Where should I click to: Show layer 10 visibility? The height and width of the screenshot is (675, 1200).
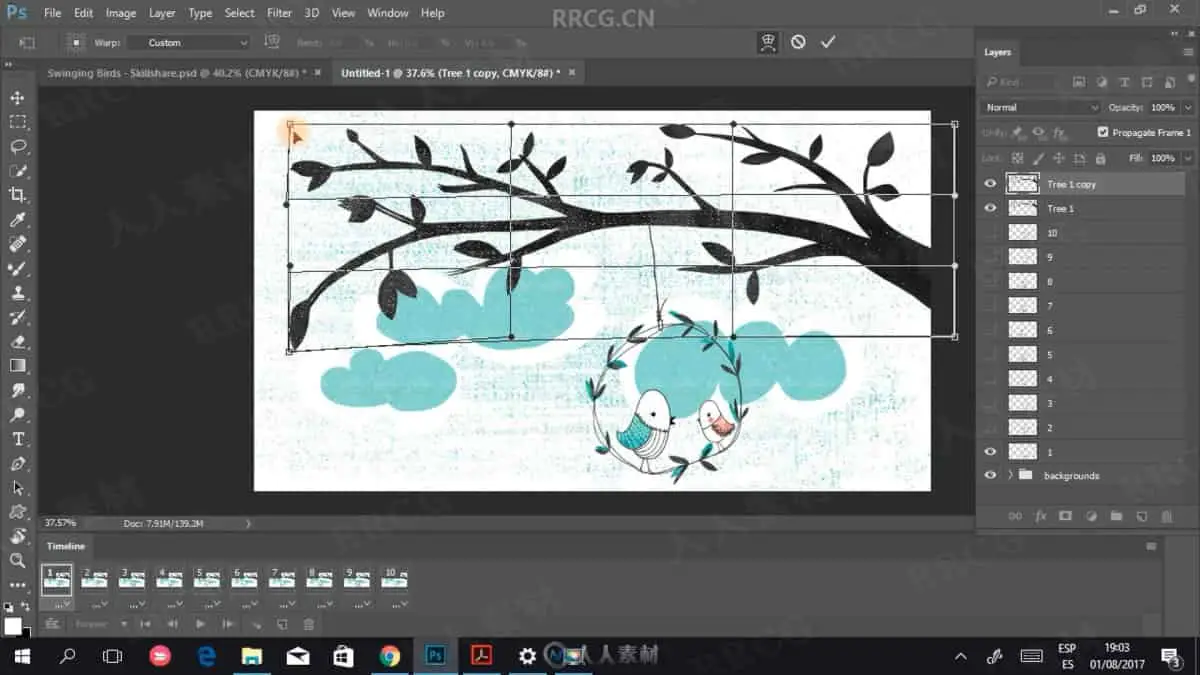click(990, 232)
